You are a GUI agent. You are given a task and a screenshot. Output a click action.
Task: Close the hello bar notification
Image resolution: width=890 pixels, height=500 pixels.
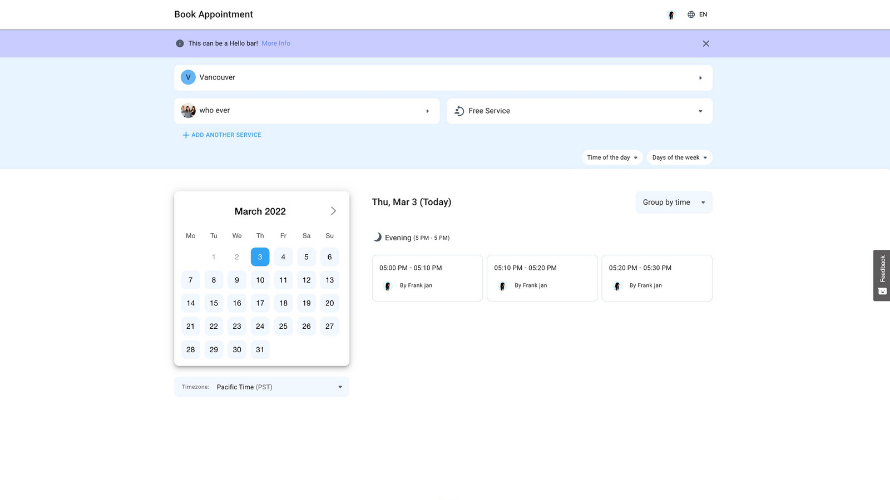[706, 43]
